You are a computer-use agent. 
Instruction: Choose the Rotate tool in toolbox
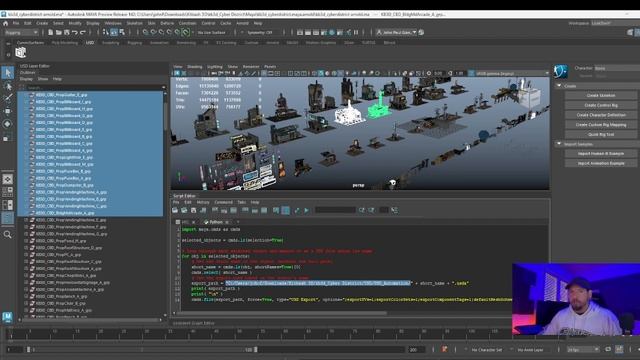[x=7, y=124]
